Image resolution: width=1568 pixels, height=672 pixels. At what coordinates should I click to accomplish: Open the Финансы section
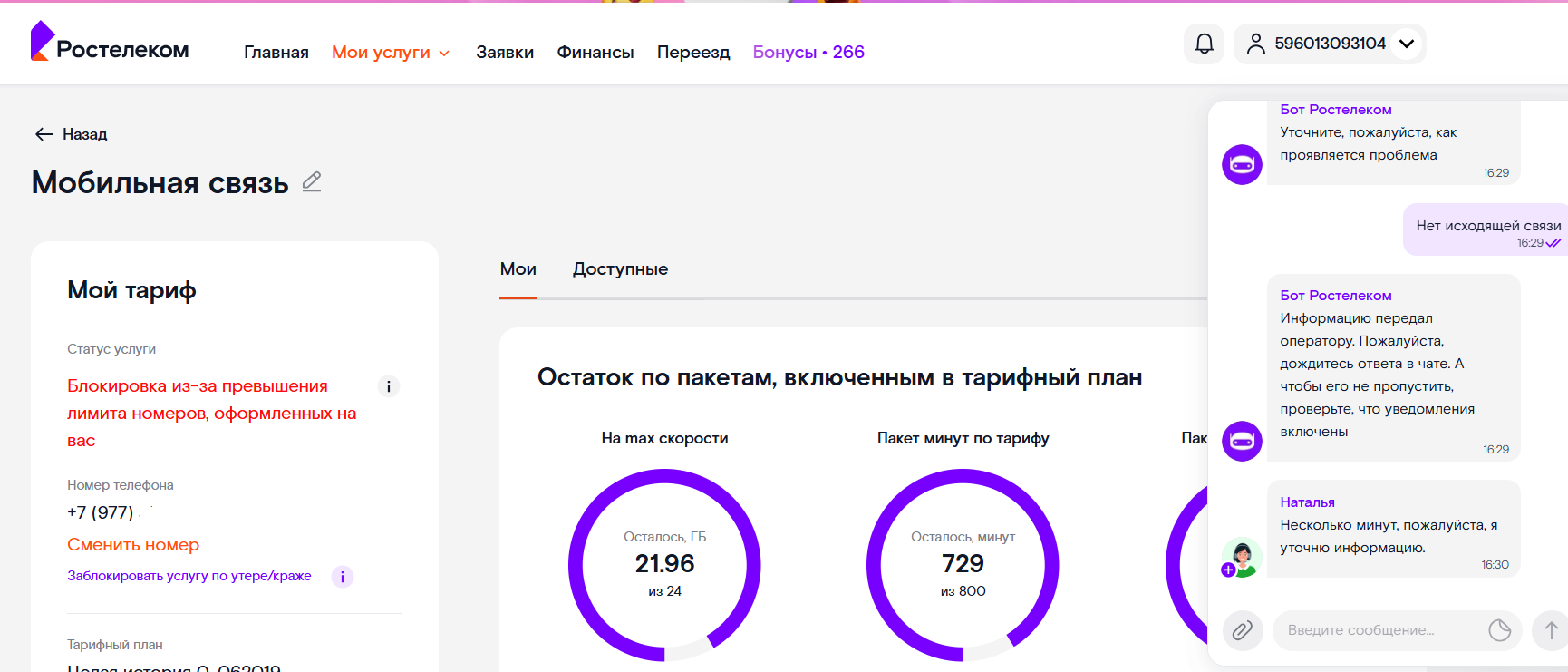[x=595, y=52]
